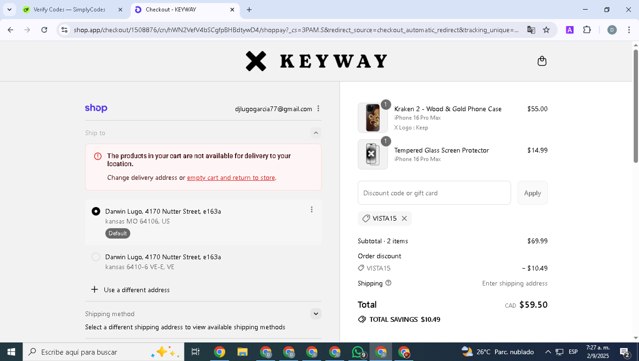Image resolution: width=639 pixels, height=361 pixels.
Task: Click the TOTAL SAVINGS $10.49 text
Action: coord(405,319)
